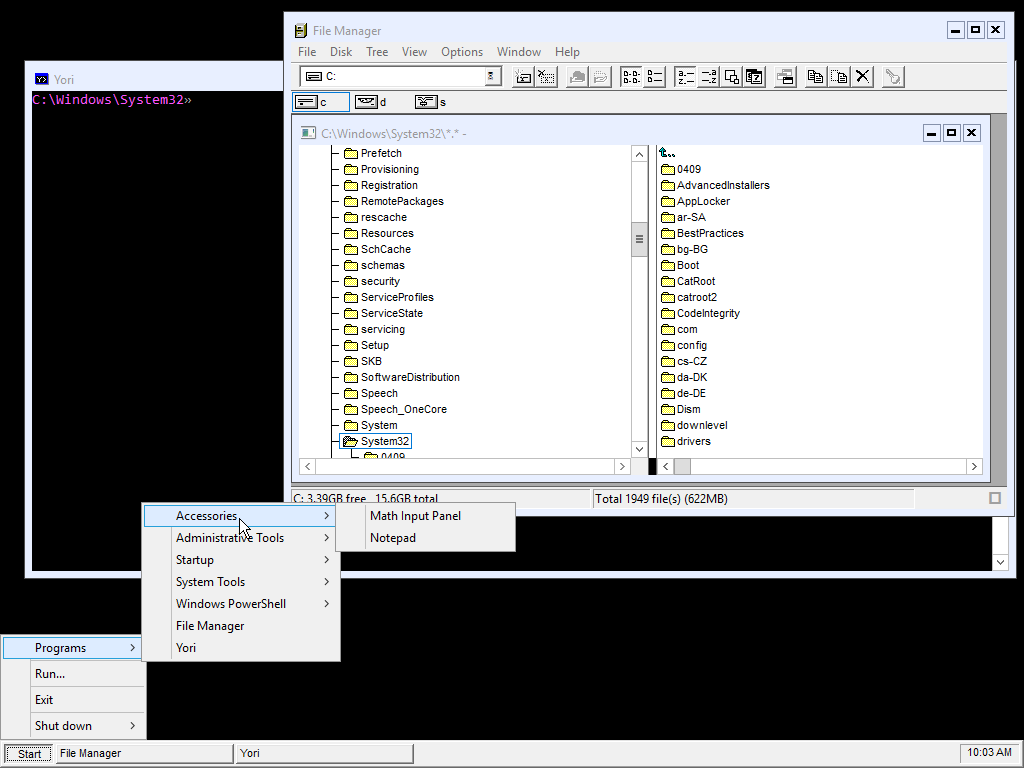Open the Options menu in File Manager
Screen dimensions: 1024x768
coord(461,51)
